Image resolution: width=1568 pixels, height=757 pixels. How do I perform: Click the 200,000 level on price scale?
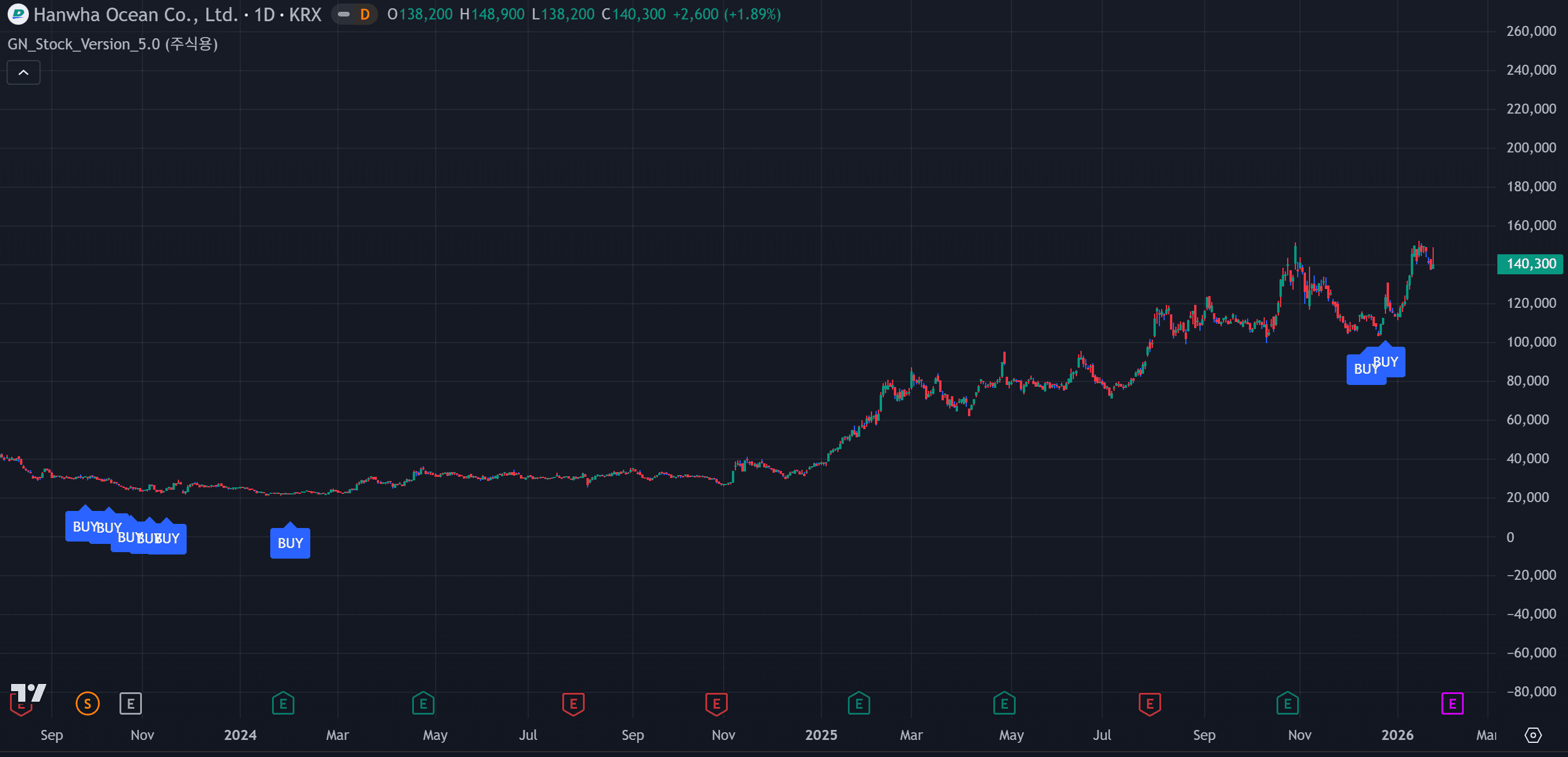(x=1530, y=148)
